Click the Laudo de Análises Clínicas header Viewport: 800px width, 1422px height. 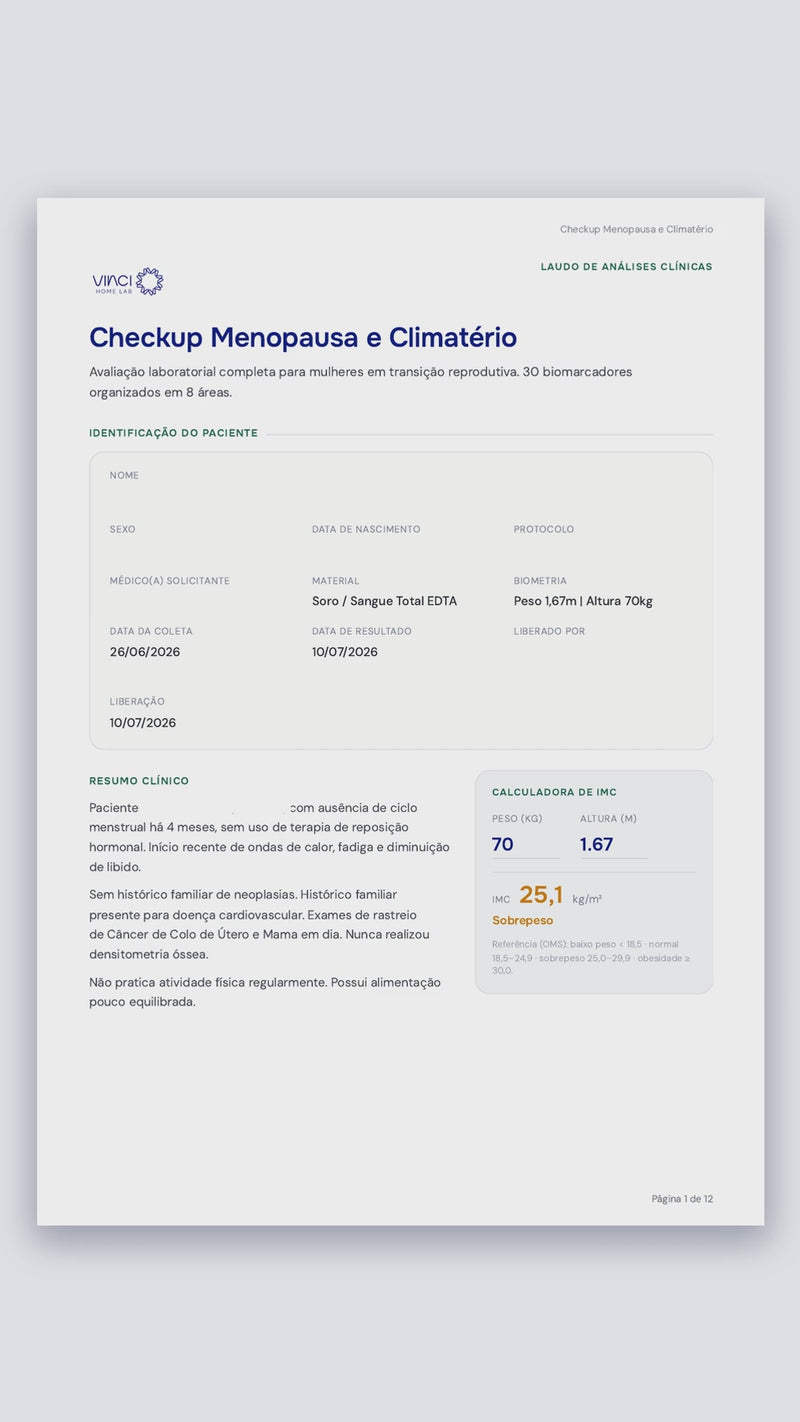point(627,267)
